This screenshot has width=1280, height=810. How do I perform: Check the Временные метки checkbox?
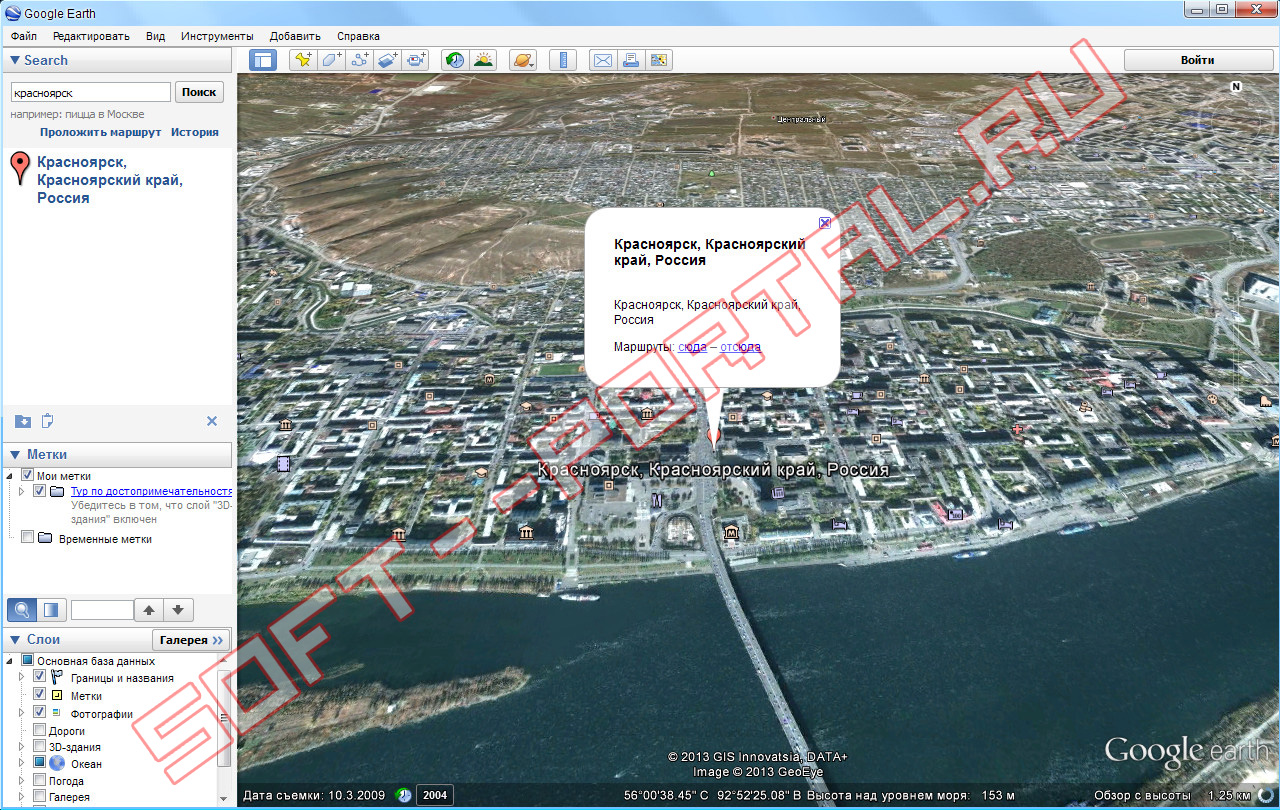pyautogui.click(x=28, y=538)
